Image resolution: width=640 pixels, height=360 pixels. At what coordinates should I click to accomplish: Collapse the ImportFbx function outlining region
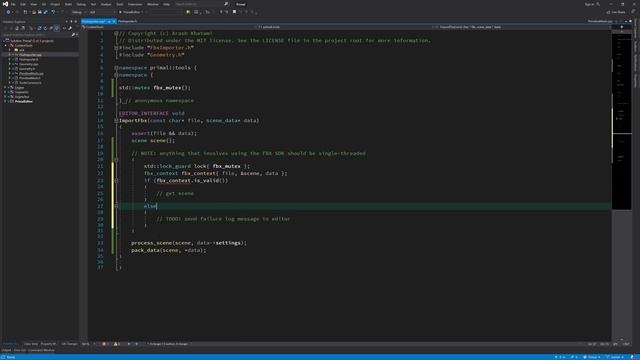pos(116,120)
